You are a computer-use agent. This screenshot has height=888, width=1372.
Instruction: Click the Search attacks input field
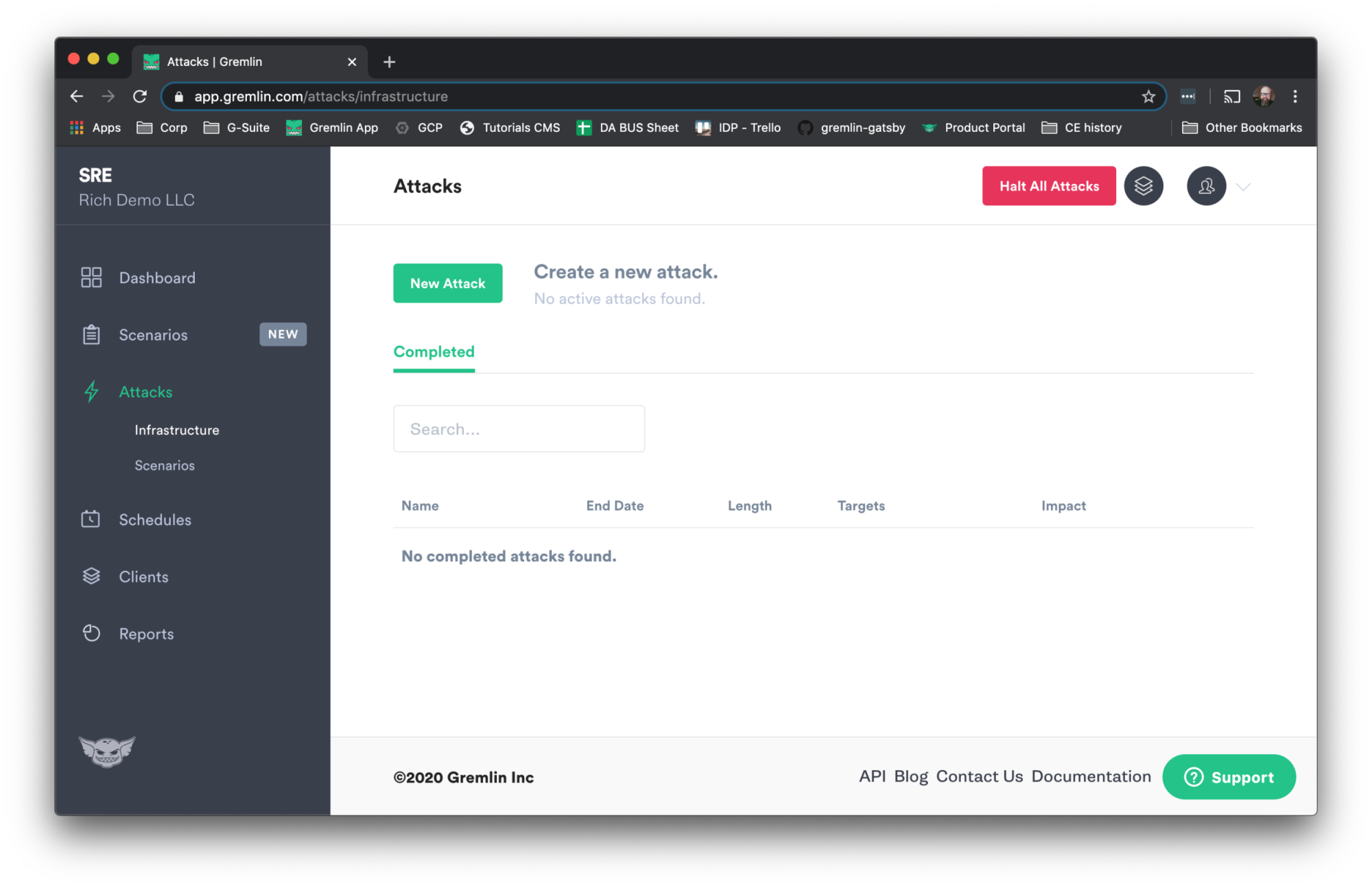pyautogui.click(x=519, y=429)
